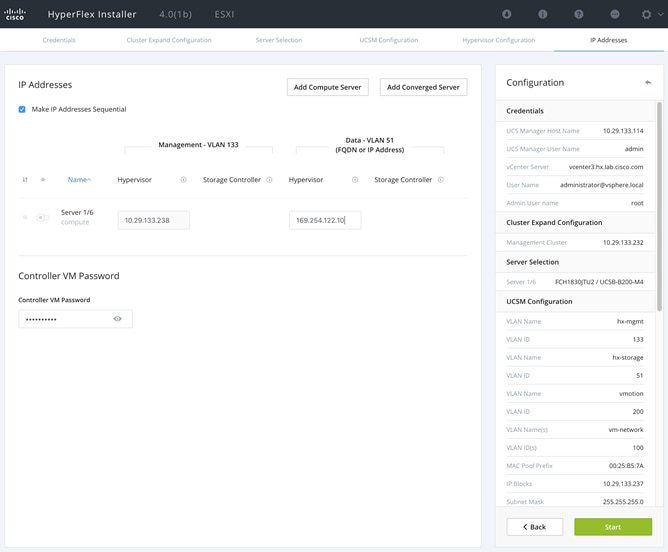Viewport: 668px width, 552px height.
Task: Show info for Management Hypervisor column
Action: click(184, 180)
